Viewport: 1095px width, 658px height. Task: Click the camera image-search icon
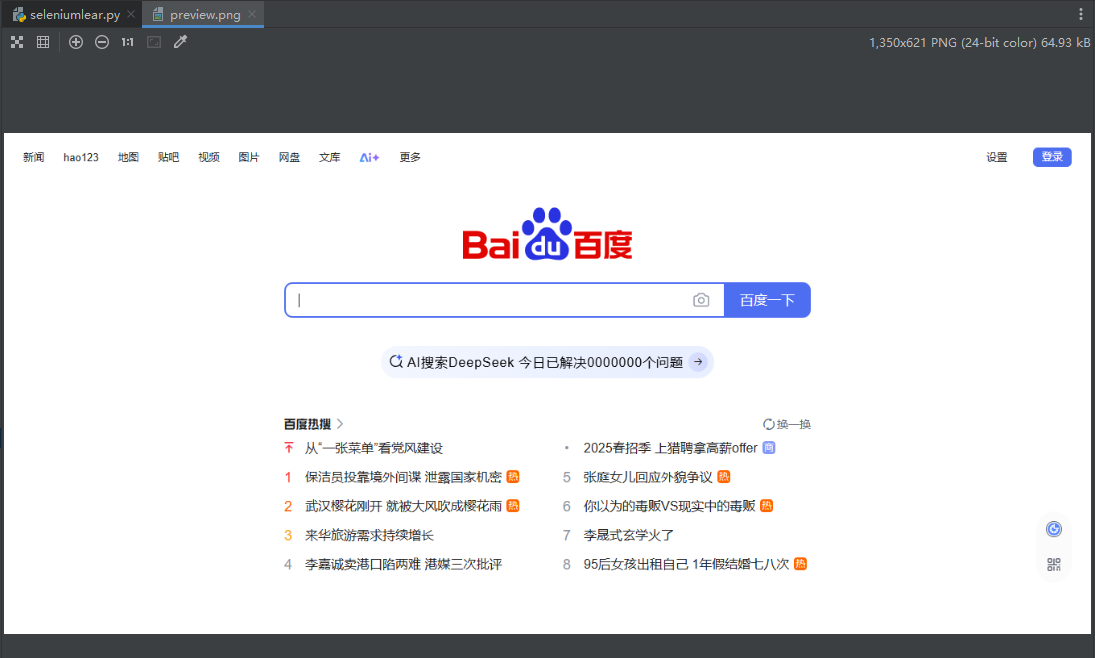click(701, 300)
